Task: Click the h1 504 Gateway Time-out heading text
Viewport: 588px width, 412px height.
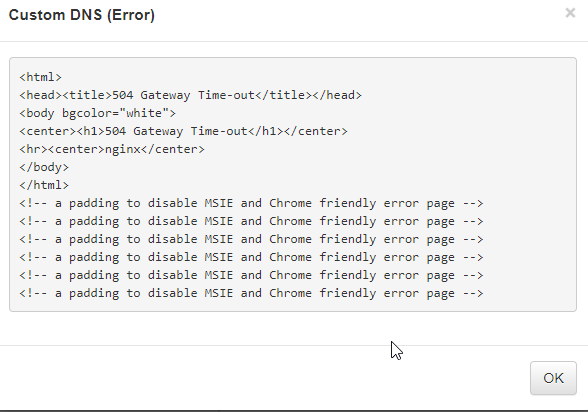Action: pyautogui.click(x=176, y=131)
